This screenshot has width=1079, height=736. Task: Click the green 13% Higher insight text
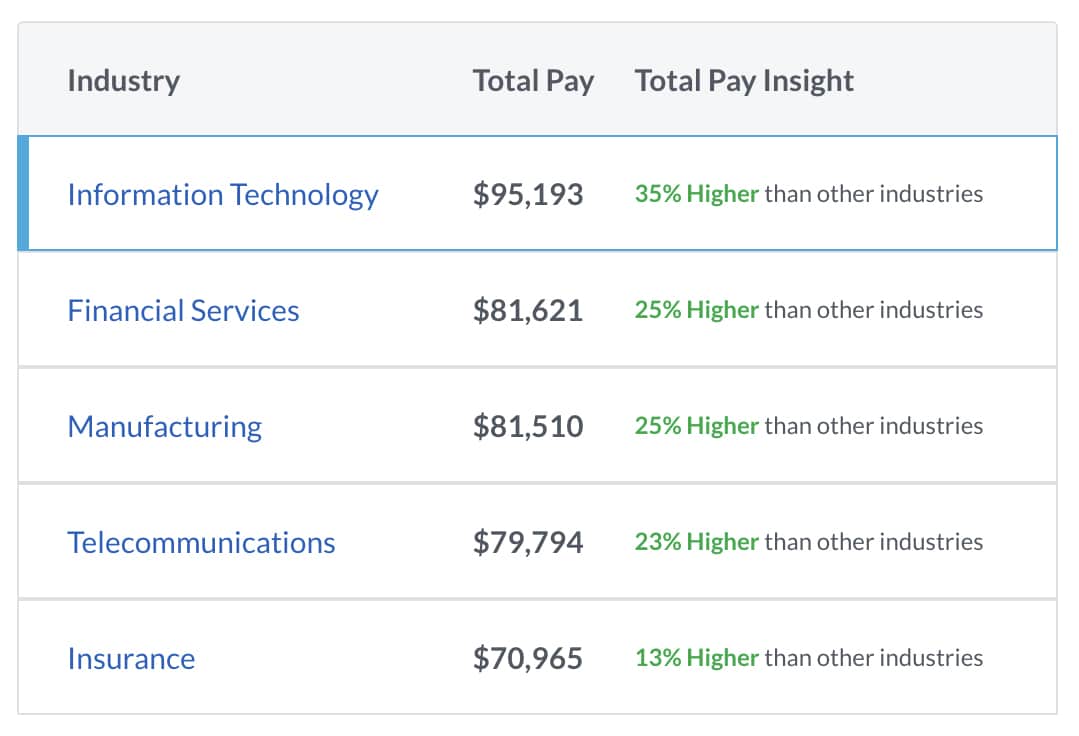point(696,658)
